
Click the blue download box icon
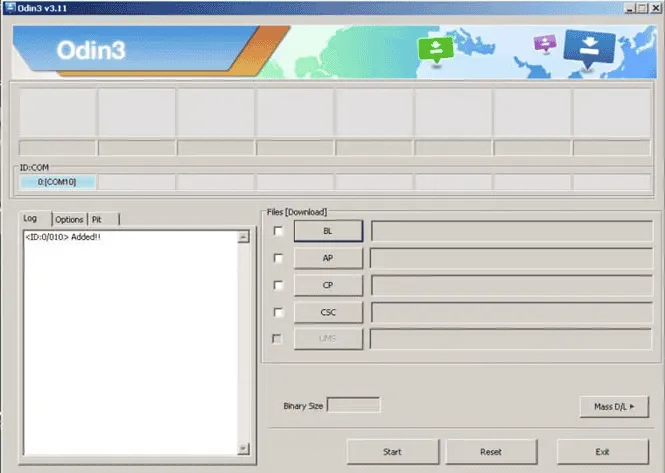tap(589, 47)
